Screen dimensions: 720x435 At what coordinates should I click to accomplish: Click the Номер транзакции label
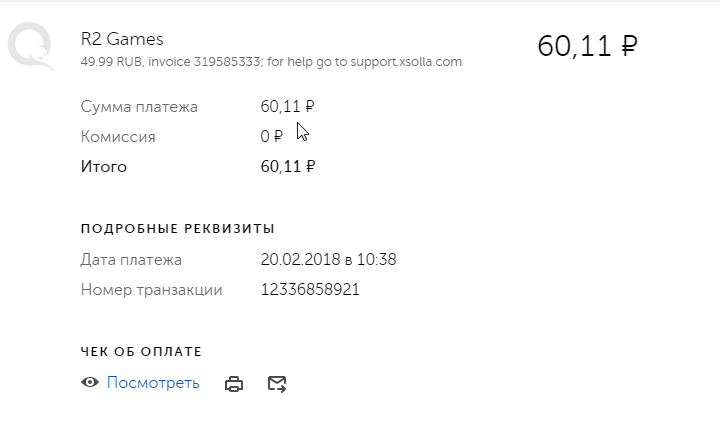tap(151, 290)
